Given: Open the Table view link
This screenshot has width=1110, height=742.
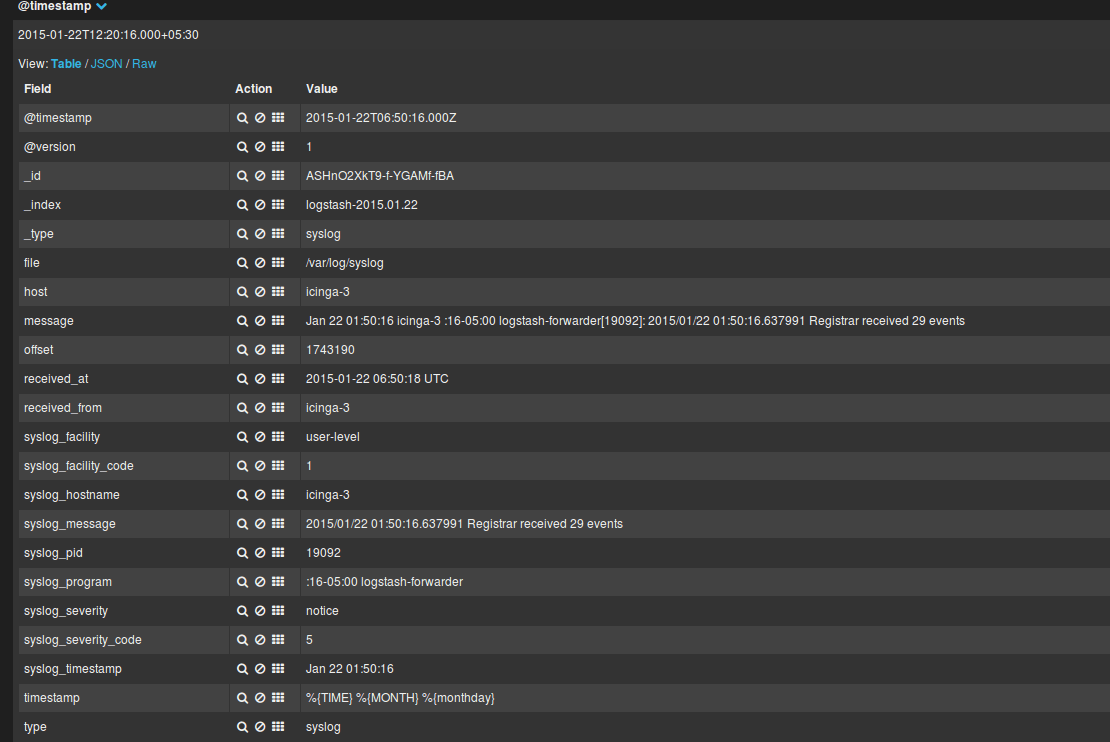Looking at the screenshot, I should (x=66, y=63).
